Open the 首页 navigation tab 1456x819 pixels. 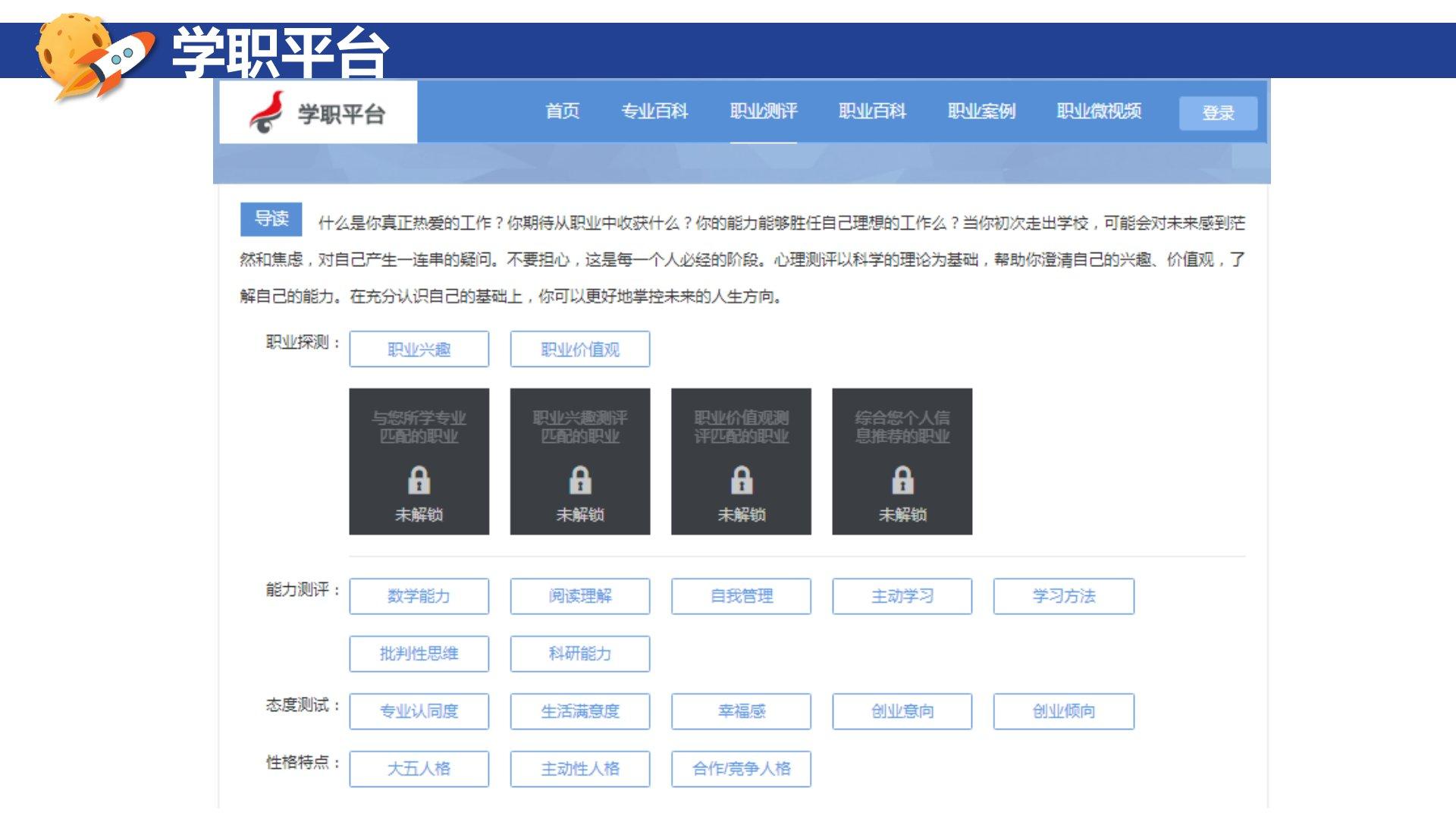[x=562, y=111]
